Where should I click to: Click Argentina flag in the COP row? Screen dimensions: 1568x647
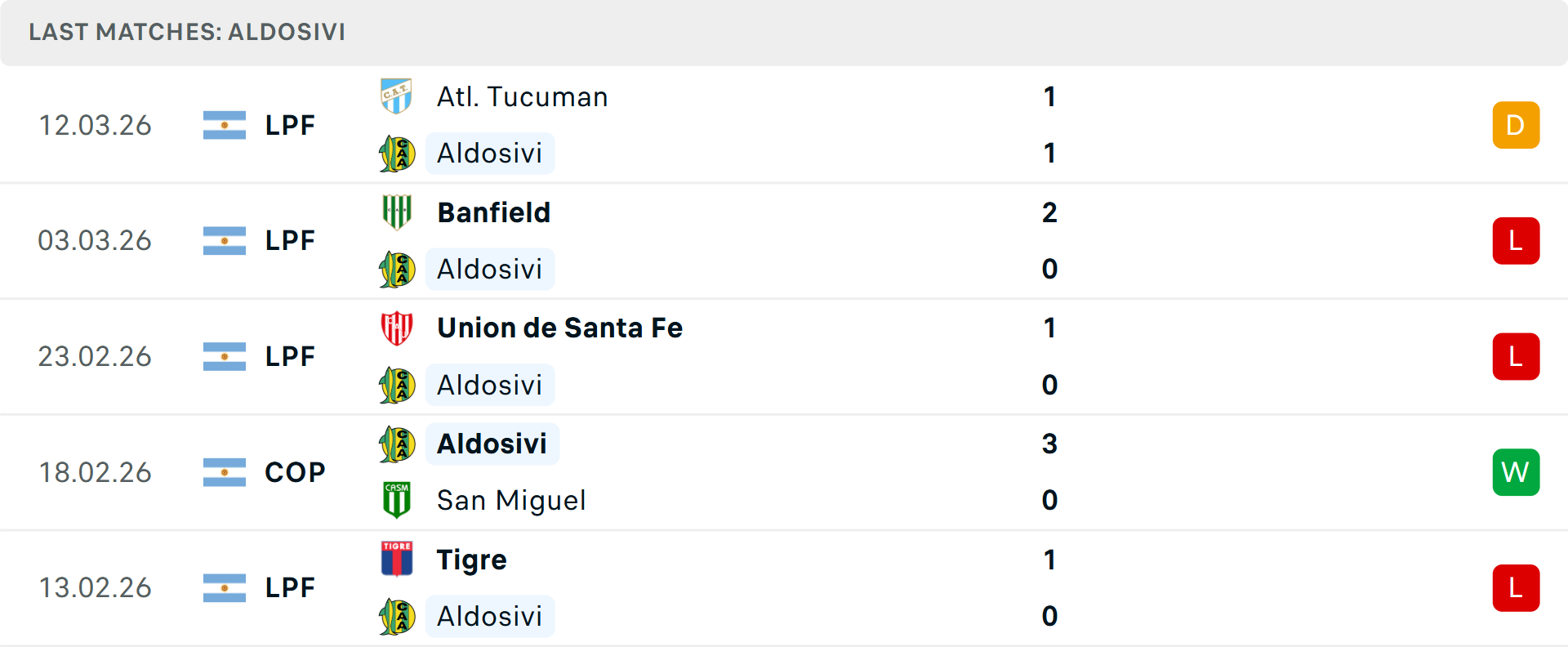coord(225,472)
